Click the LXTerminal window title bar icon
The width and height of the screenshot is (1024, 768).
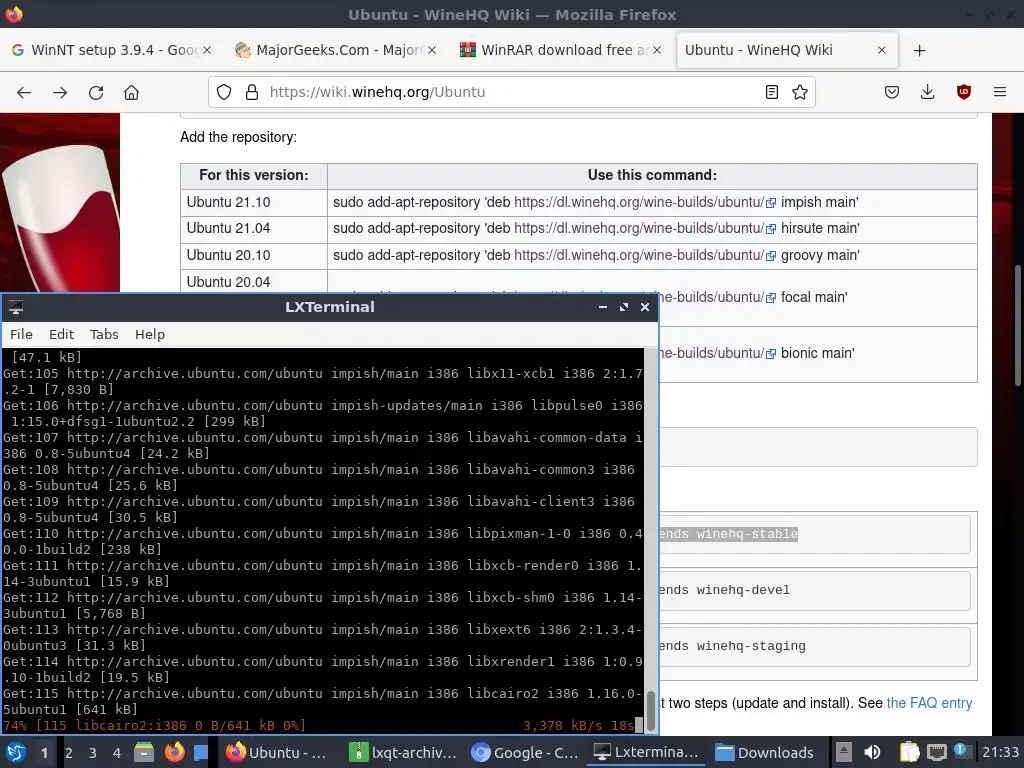(x=16, y=307)
